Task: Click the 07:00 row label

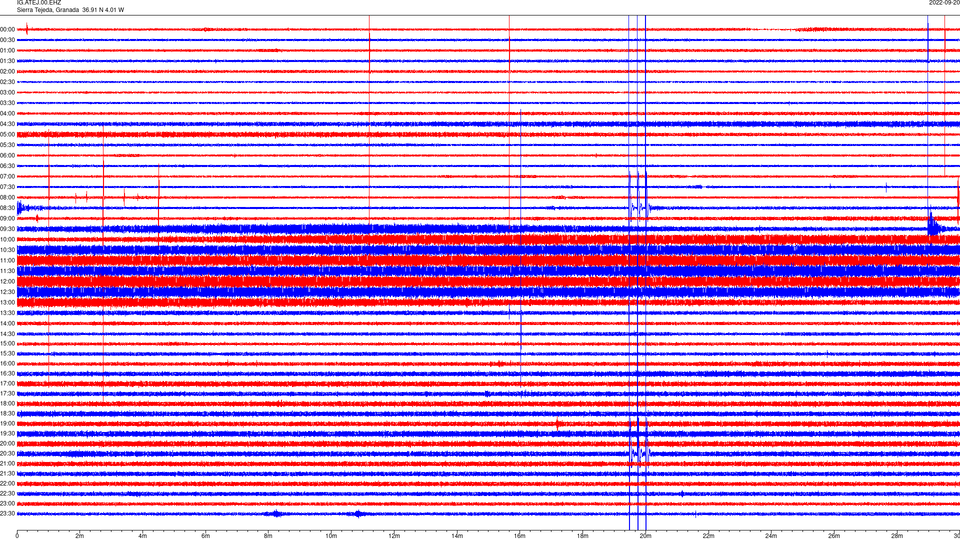Action: (7, 176)
